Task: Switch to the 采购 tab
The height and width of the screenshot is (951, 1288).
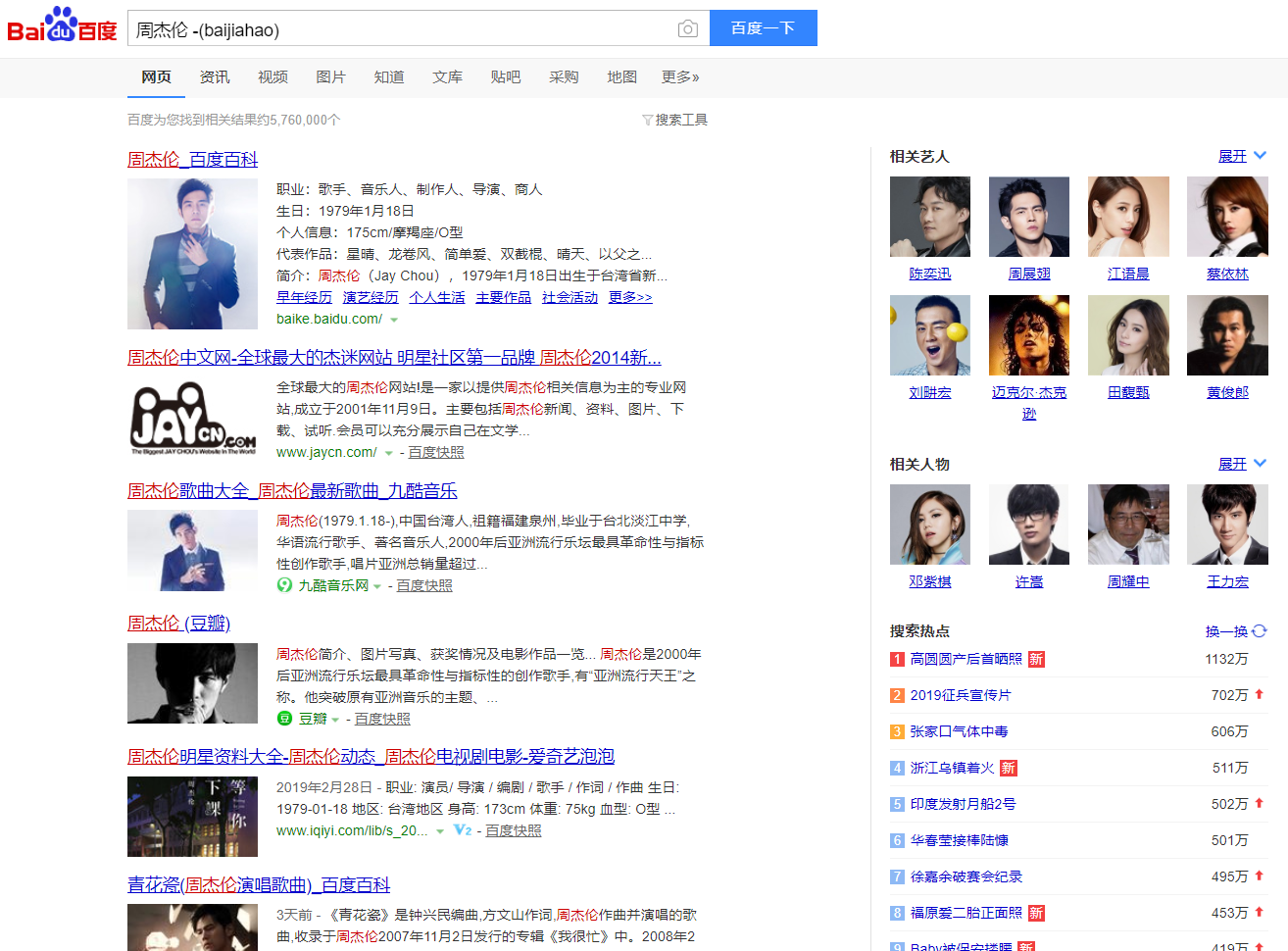Action: 564,76
